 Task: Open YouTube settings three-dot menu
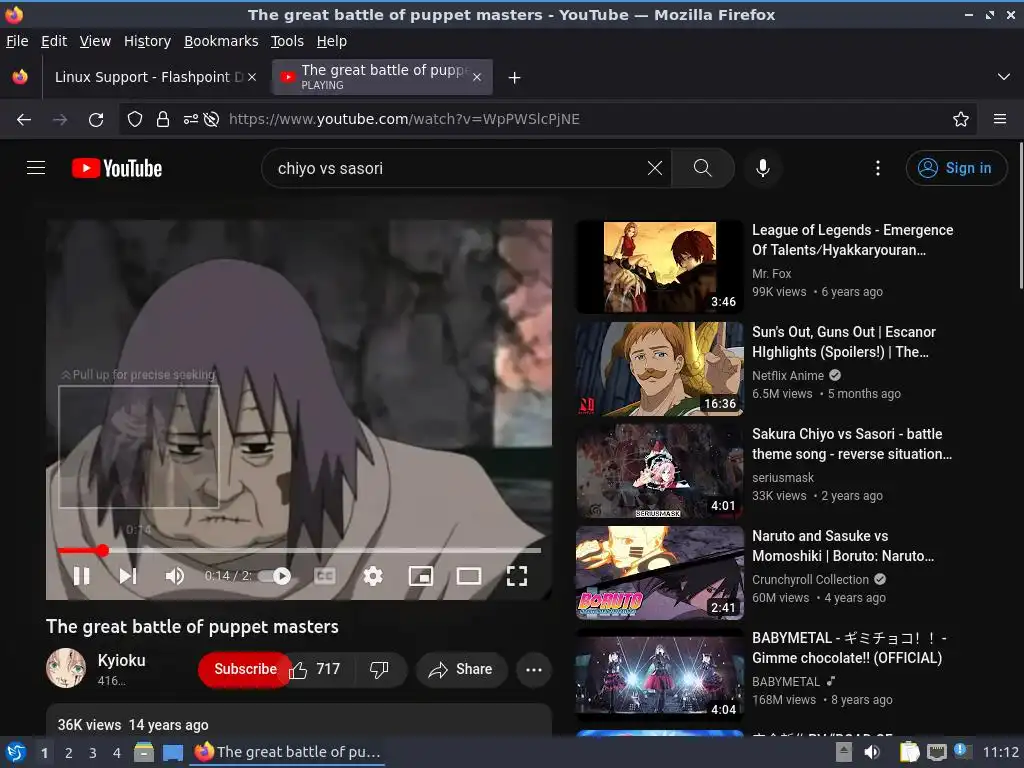click(878, 168)
